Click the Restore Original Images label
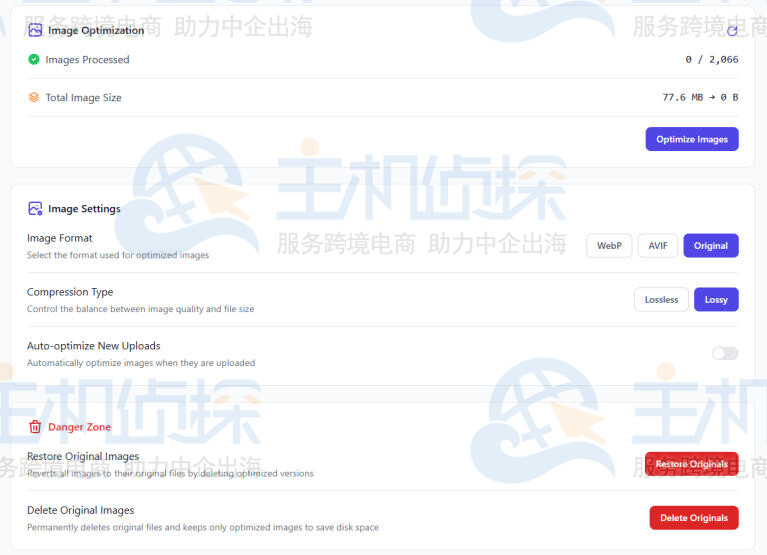Viewport: 767px width, 555px height. (x=83, y=456)
